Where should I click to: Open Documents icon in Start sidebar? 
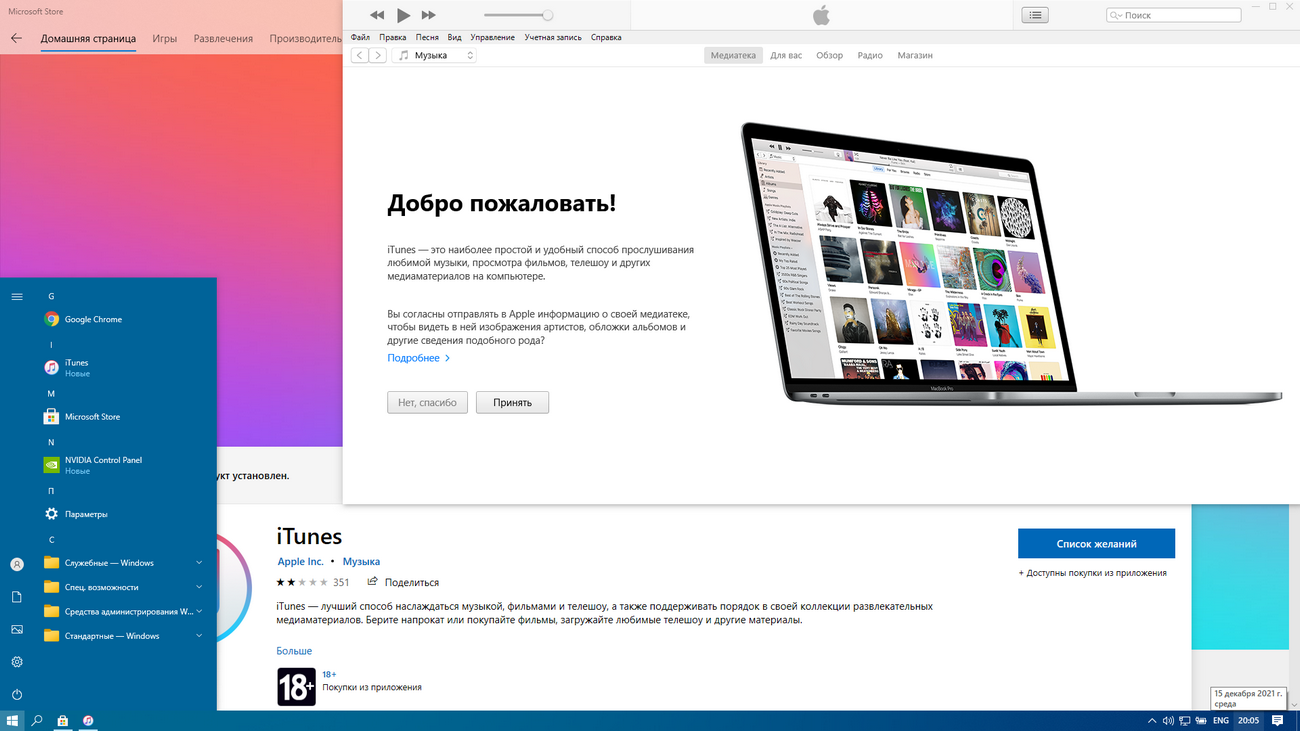[17, 597]
